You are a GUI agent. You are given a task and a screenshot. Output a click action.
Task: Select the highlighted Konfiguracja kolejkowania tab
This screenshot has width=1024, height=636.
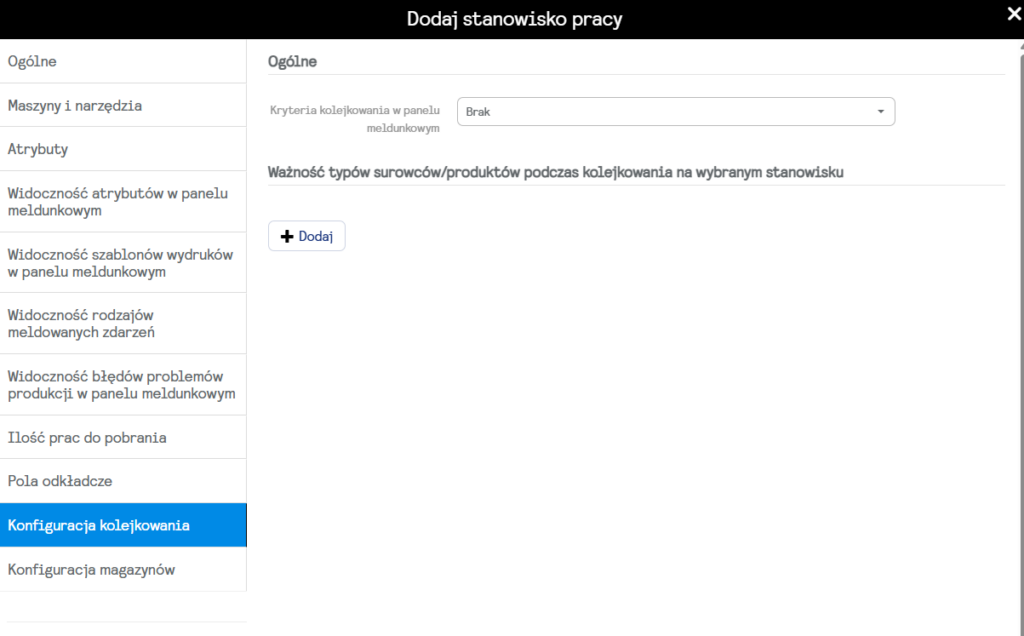pyautogui.click(x=123, y=525)
